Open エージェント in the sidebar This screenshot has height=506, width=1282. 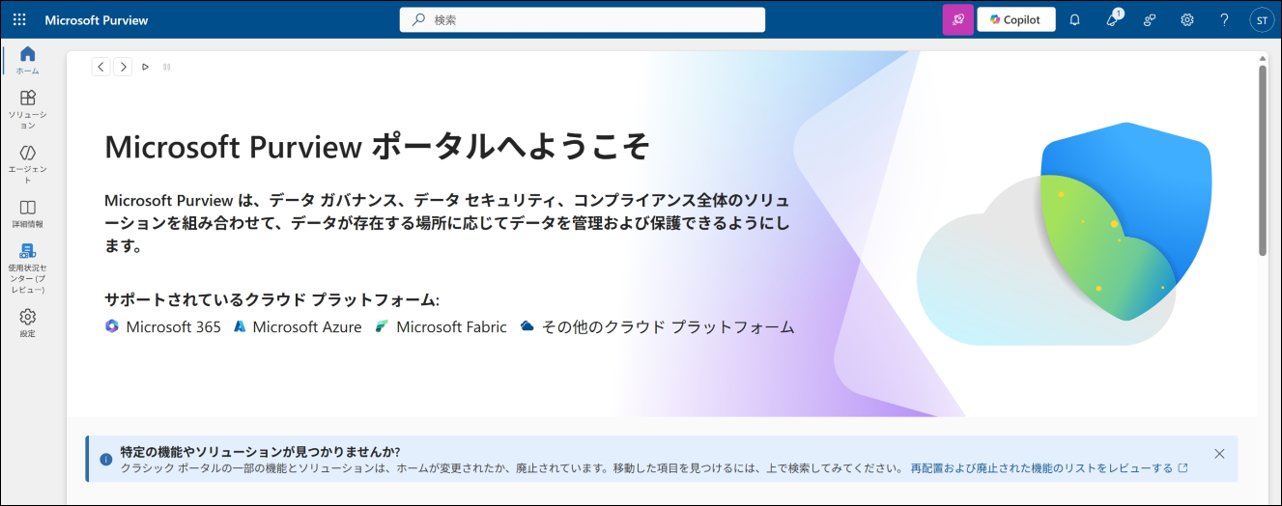(27, 163)
